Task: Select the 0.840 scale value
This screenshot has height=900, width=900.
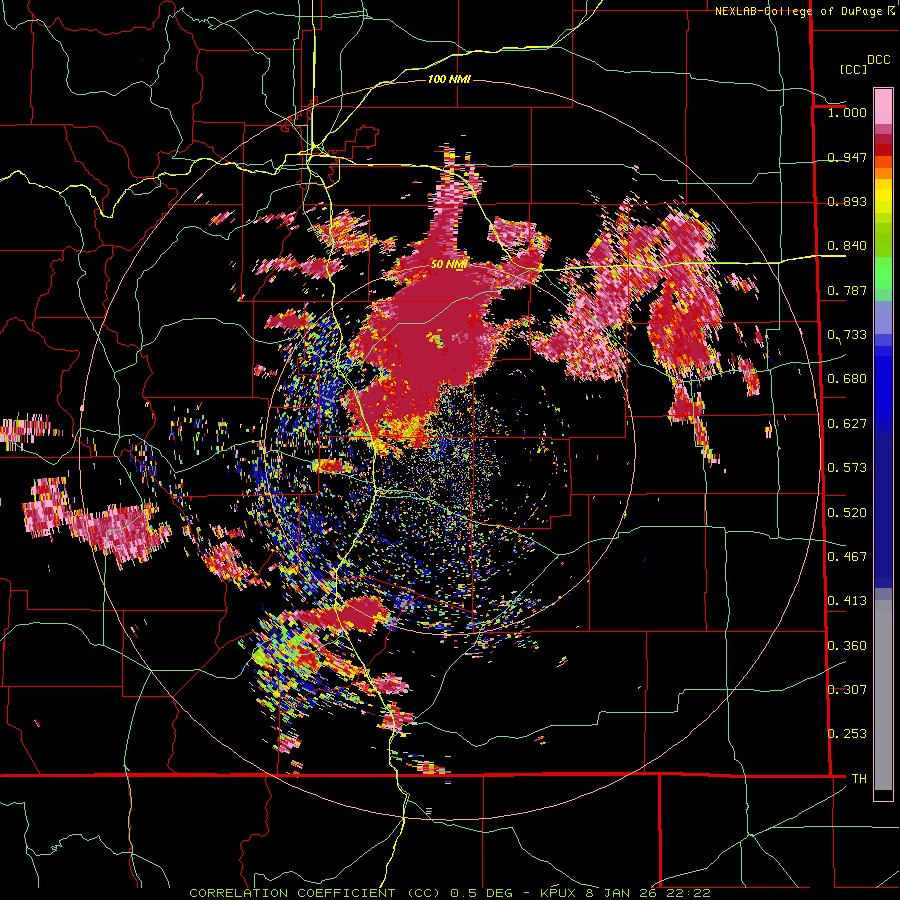Action: click(847, 246)
